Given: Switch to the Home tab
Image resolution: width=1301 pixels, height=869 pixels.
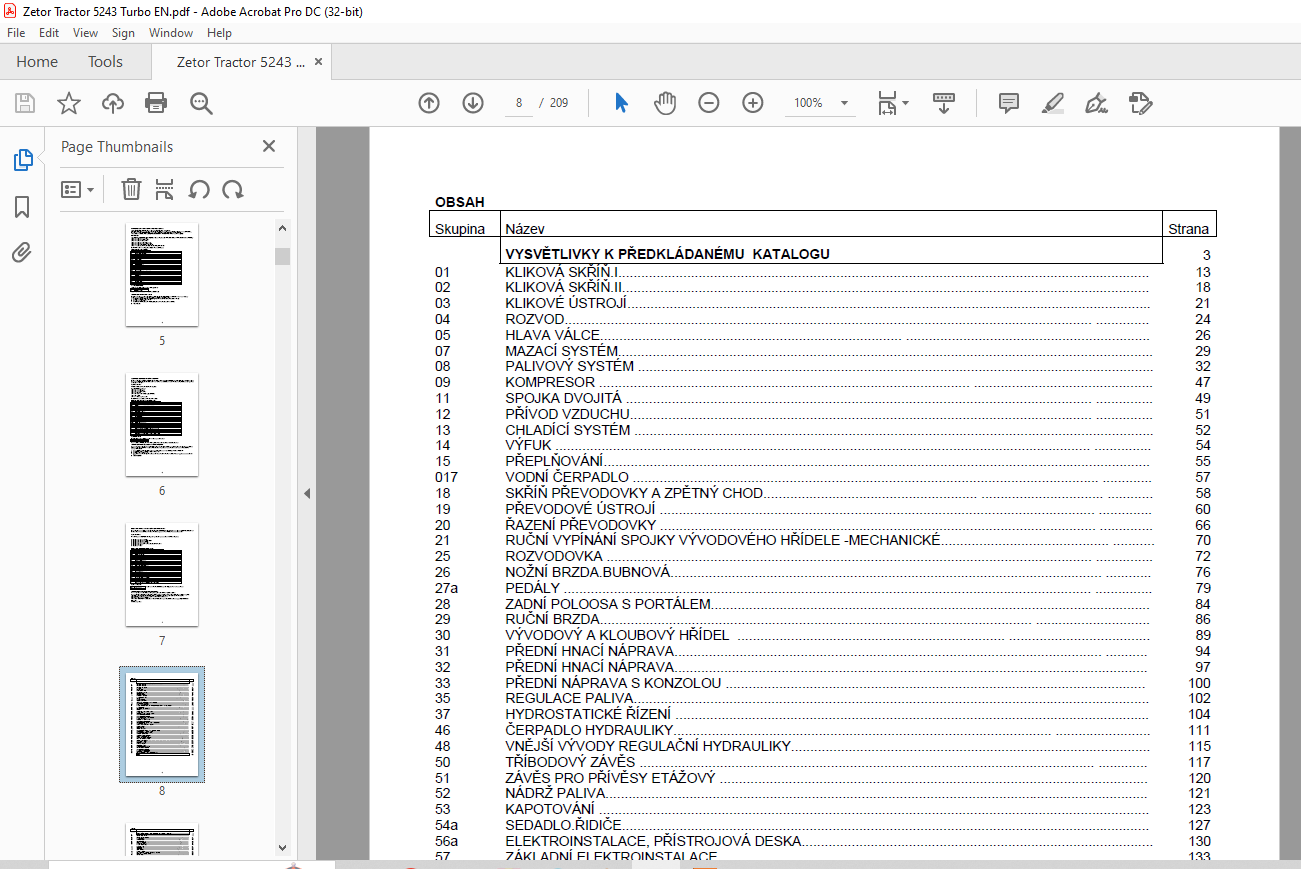Looking at the screenshot, I should coord(37,61).
